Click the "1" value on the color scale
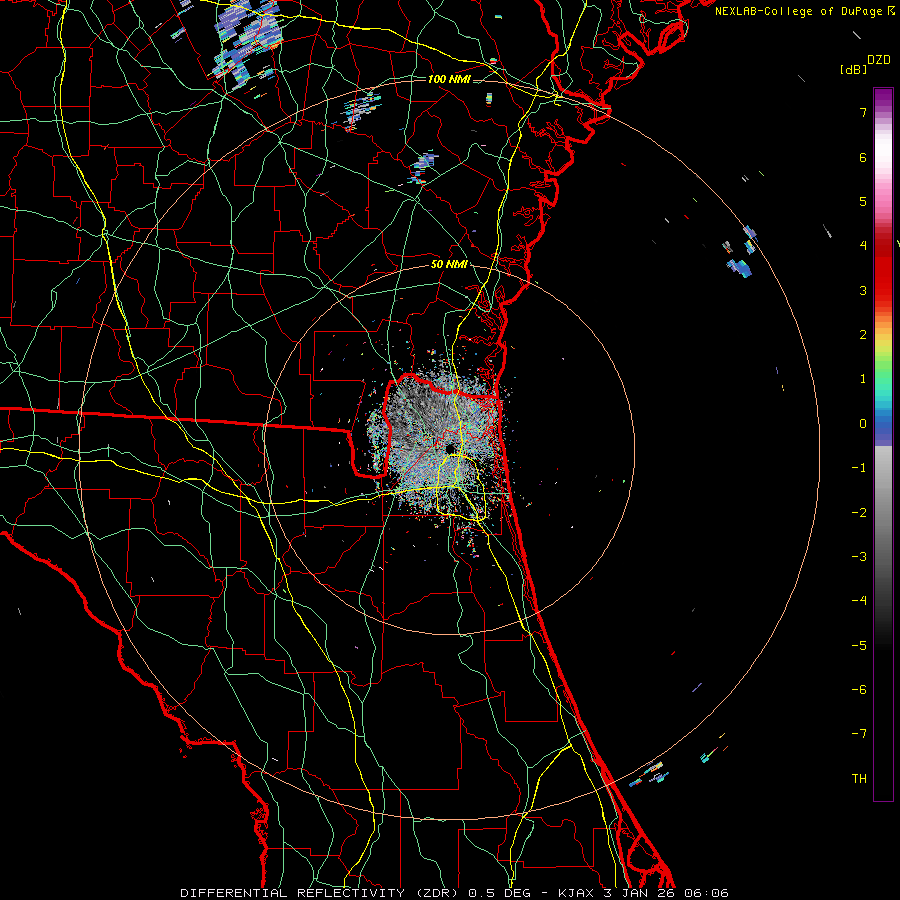Image resolution: width=900 pixels, height=900 pixels. 863,379
